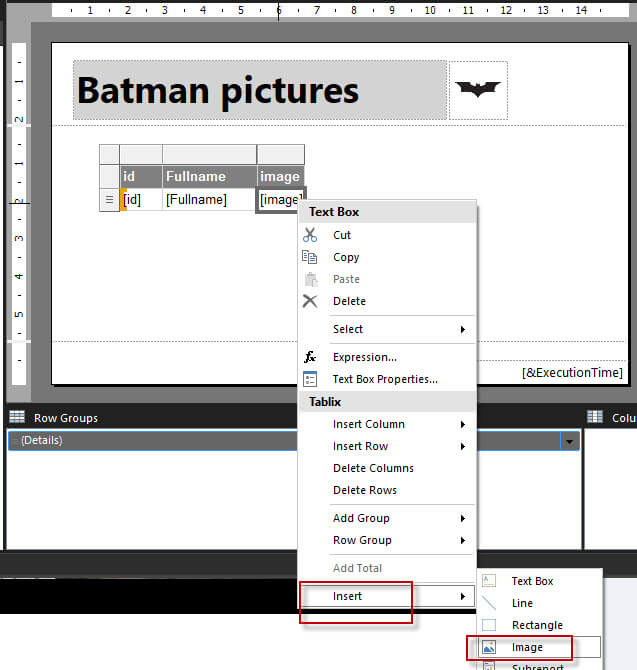Click the column handle above Fullname

(209, 154)
